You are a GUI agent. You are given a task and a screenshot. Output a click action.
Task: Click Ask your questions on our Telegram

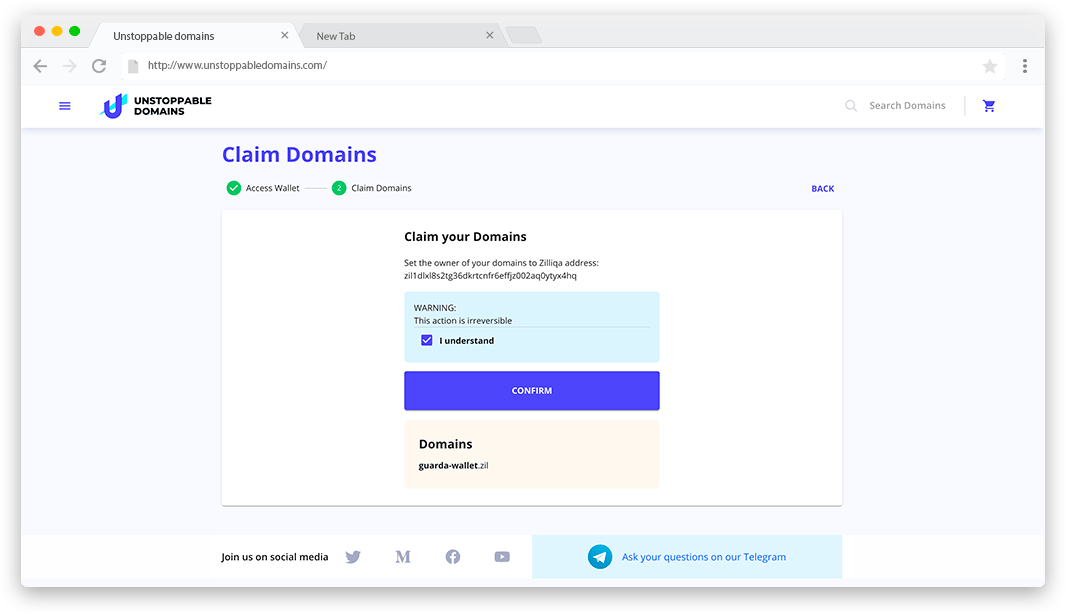click(x=704, y=557)
